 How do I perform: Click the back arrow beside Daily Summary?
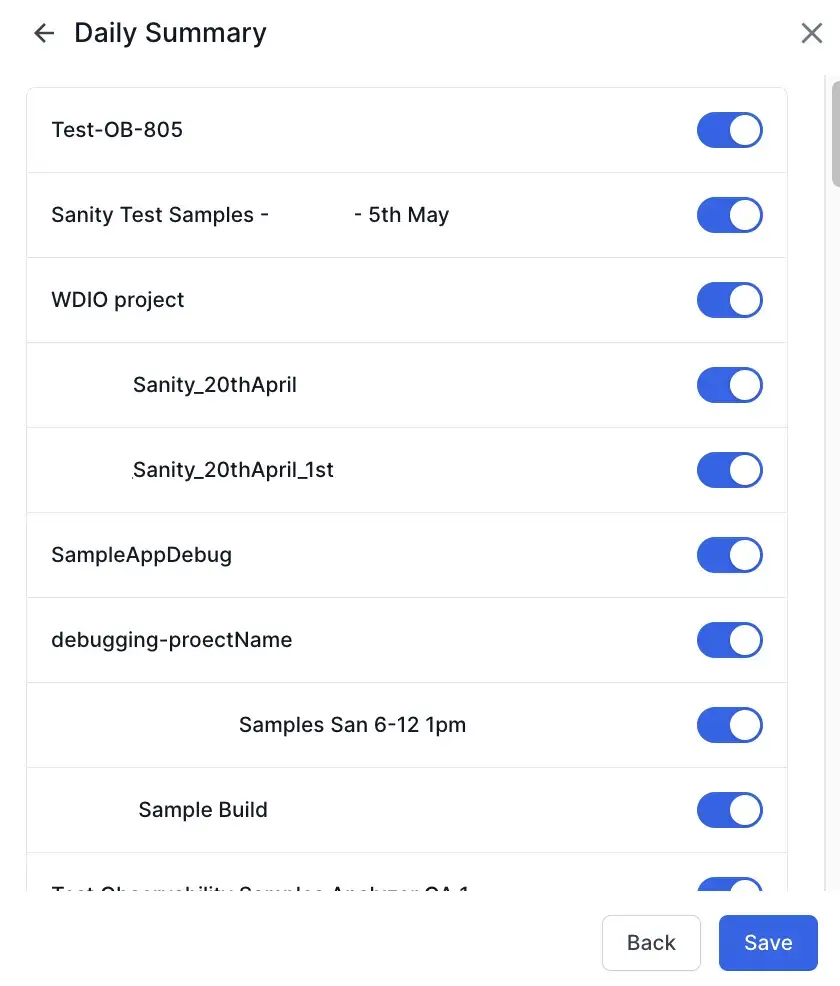43,33
